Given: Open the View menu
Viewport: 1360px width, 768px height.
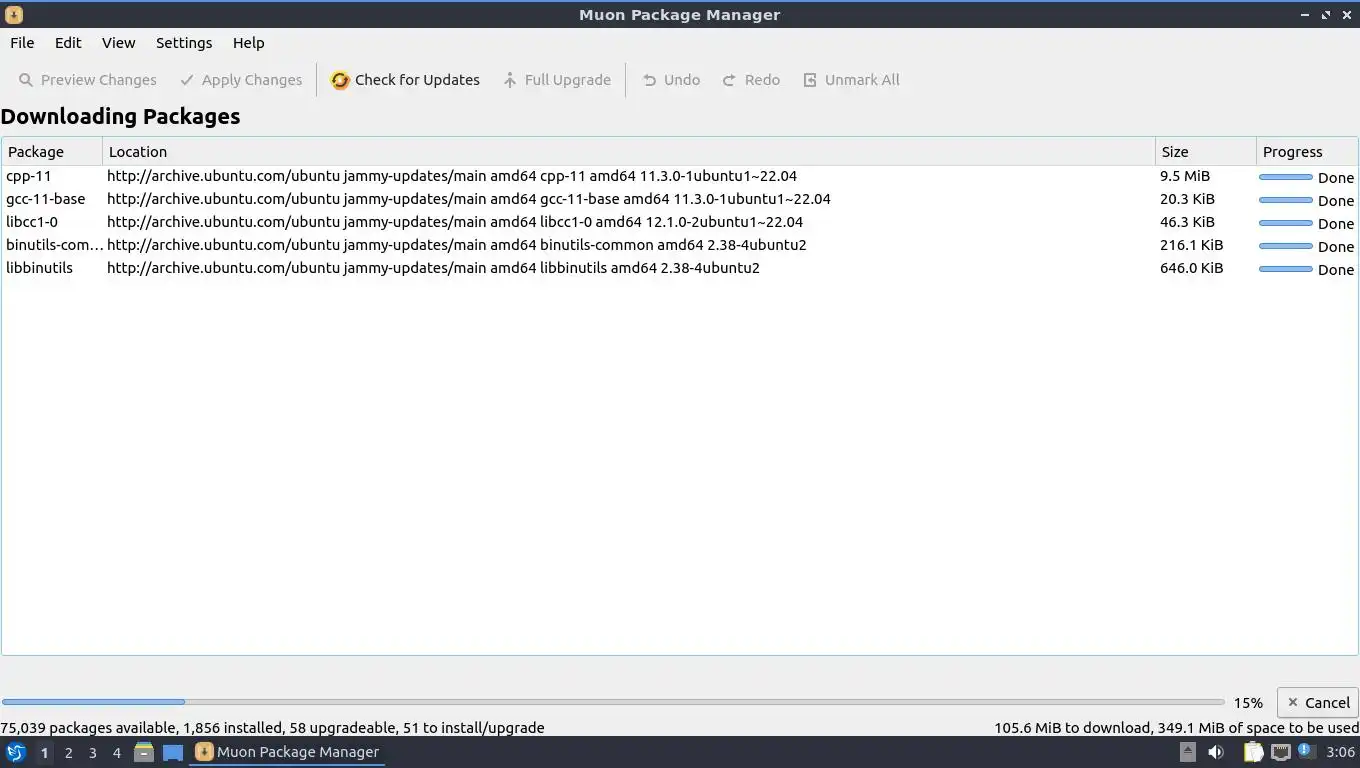Looking at the screenshot, I should click(x=118, y=43).
